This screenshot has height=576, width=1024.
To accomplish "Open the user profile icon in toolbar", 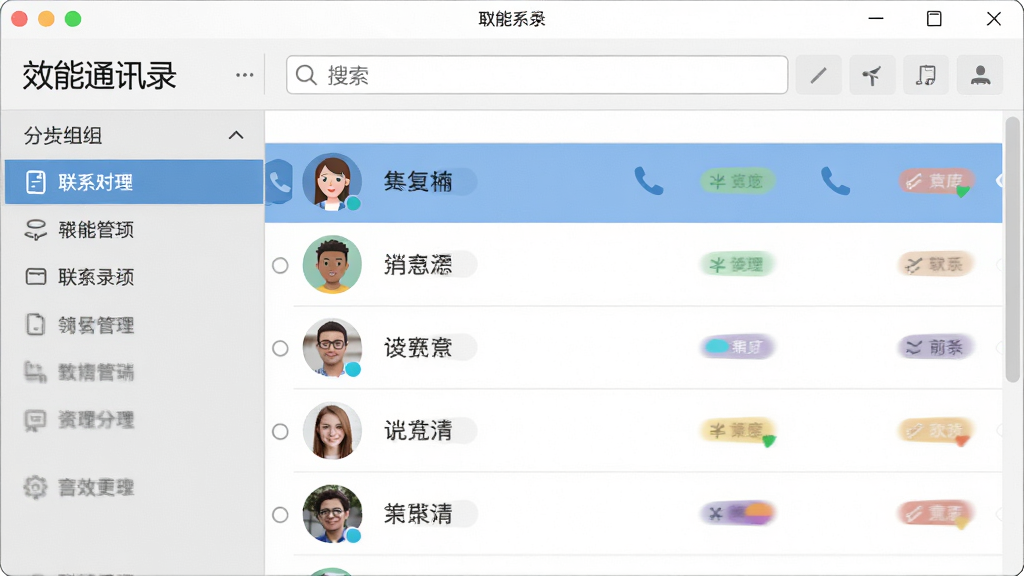I will click(x=980, y=75).
